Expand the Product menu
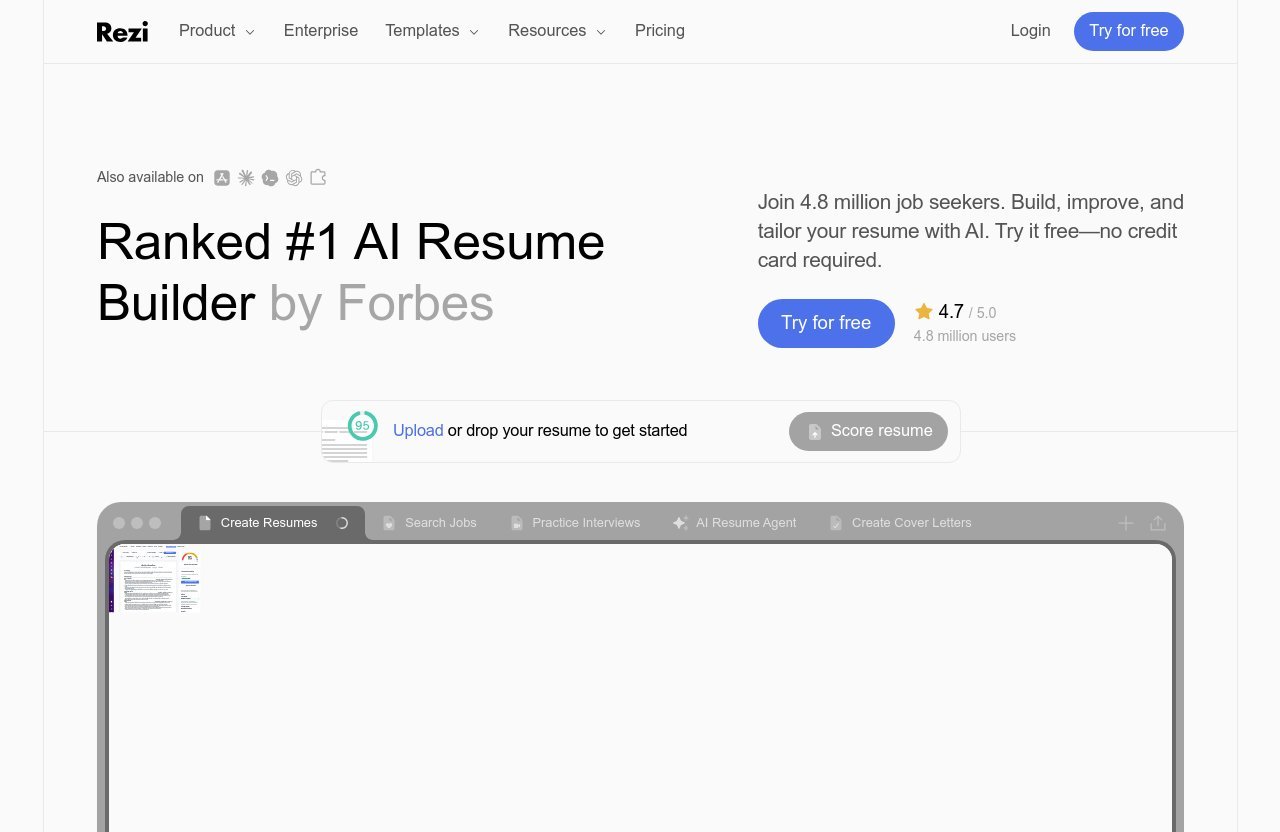Image resolution: width=1280 pixels, height=832 pixels. [217, 31]
